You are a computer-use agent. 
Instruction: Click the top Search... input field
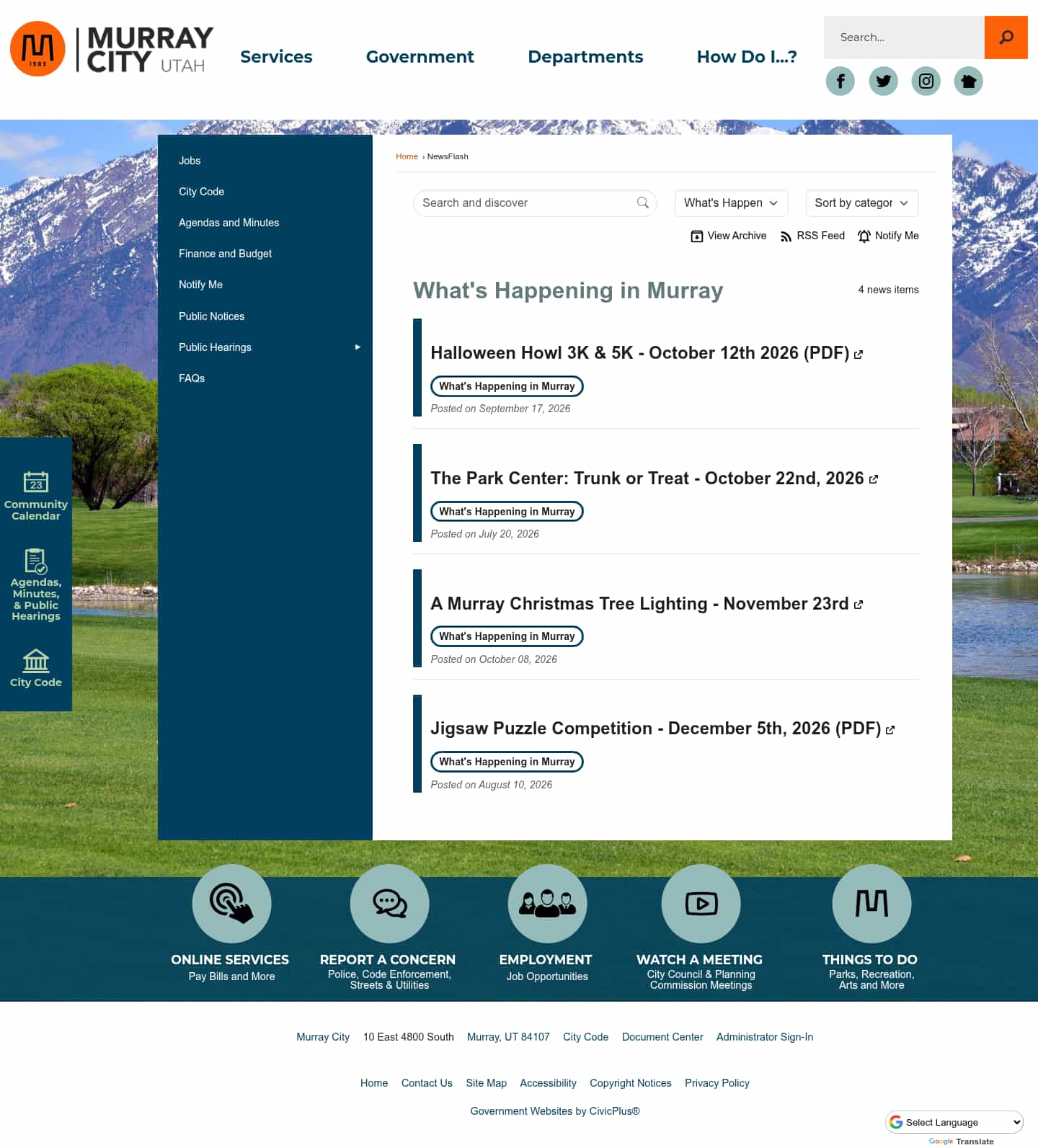click(904, 37)
